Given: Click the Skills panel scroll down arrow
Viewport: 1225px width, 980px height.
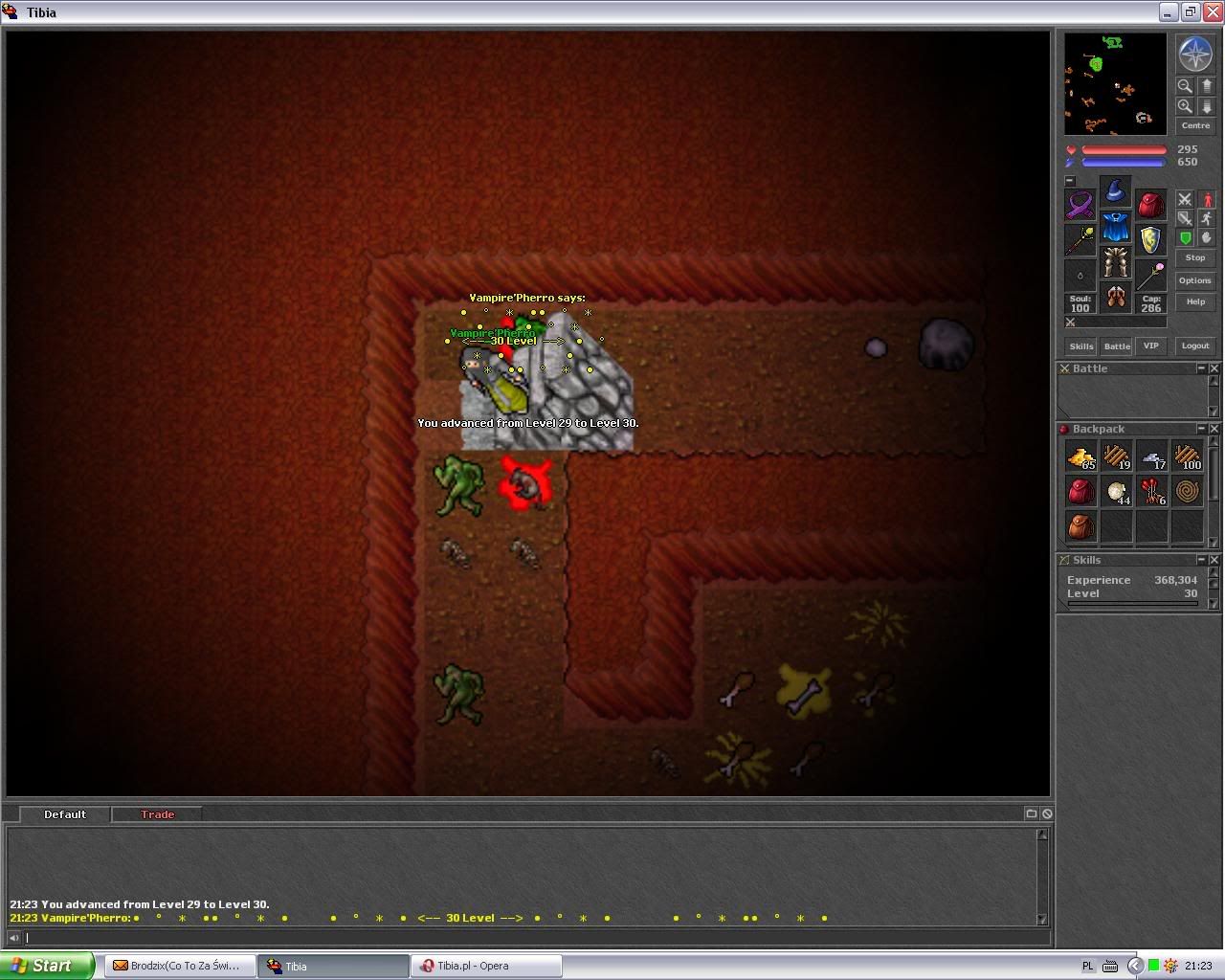Looking at the screenshot, I should pos(1214,605).
